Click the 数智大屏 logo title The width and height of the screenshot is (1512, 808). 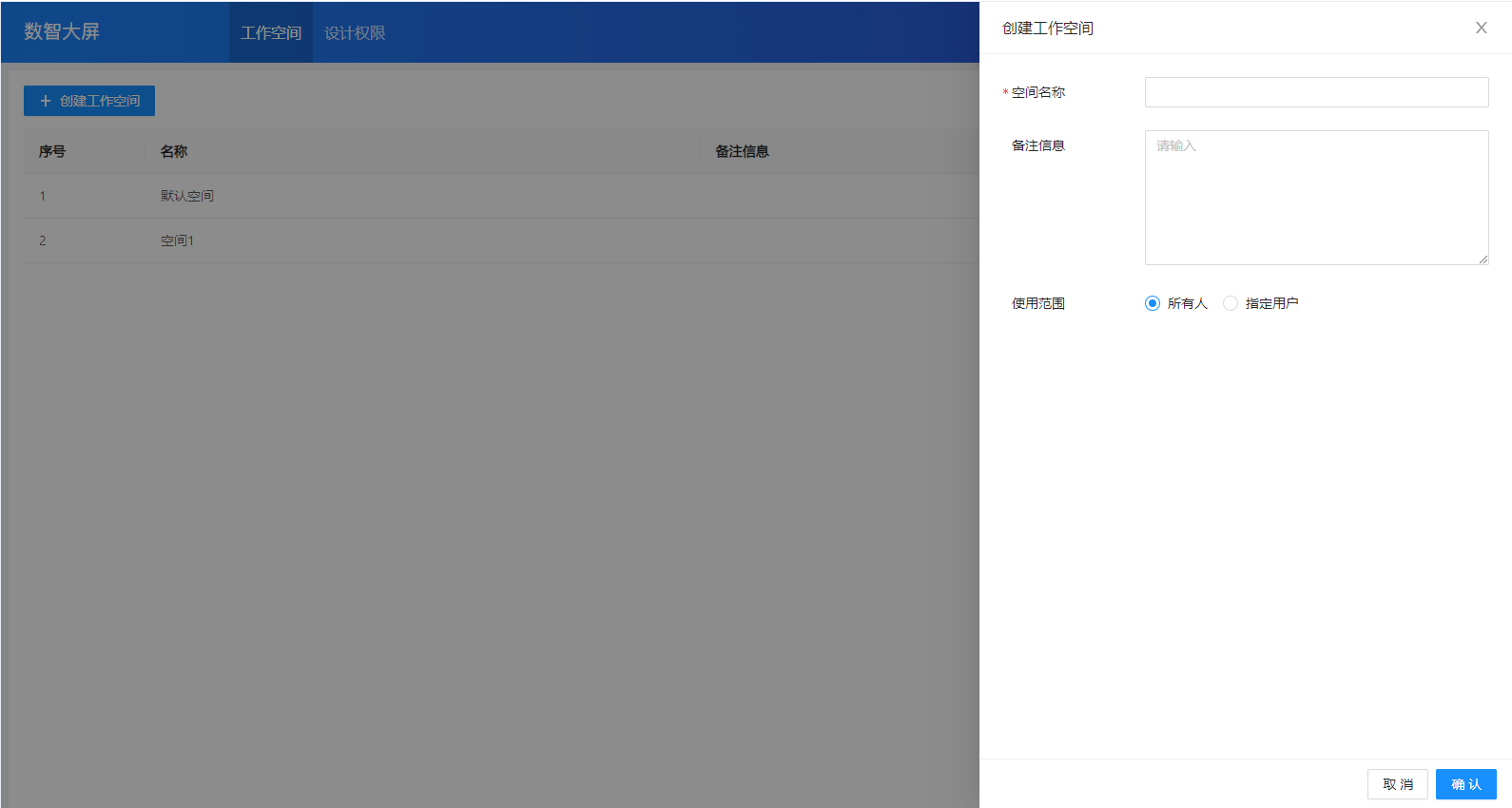coord(62,31)
